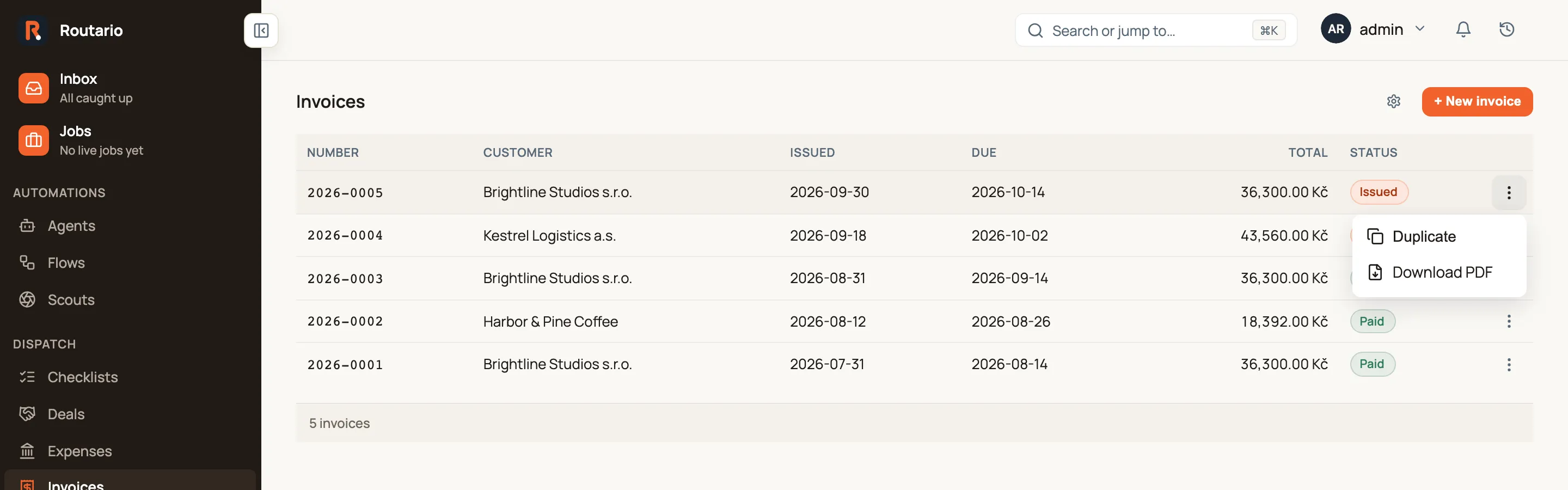Image resolution: width=1568 pixels, height=490 pixels.
Task: Open the history clock icon
Action: tap(1506, 29)
